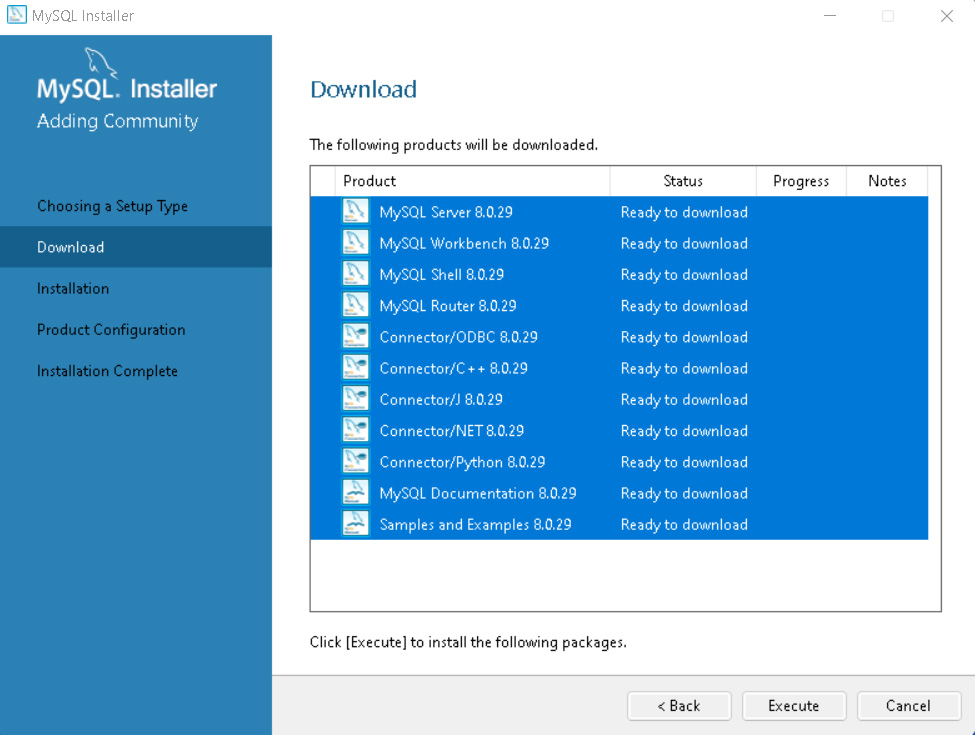
Task: Click Ready to download status for Connector/C++
Action: (684, 368)
